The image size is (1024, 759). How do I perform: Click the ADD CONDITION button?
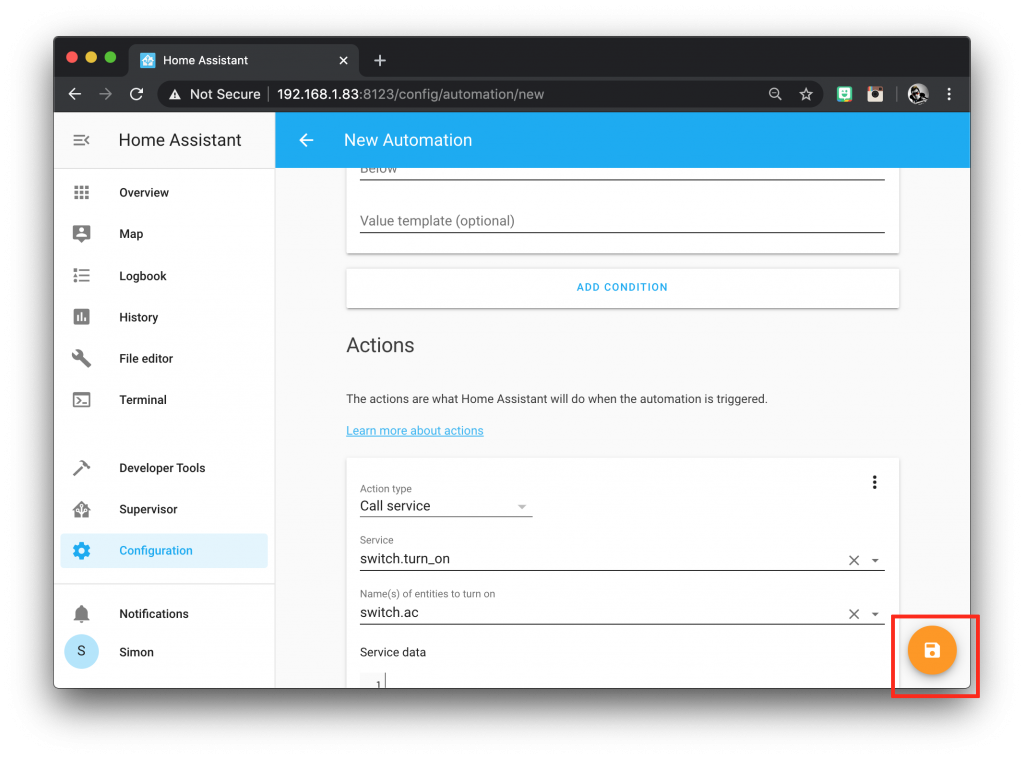tap(622, 287)
